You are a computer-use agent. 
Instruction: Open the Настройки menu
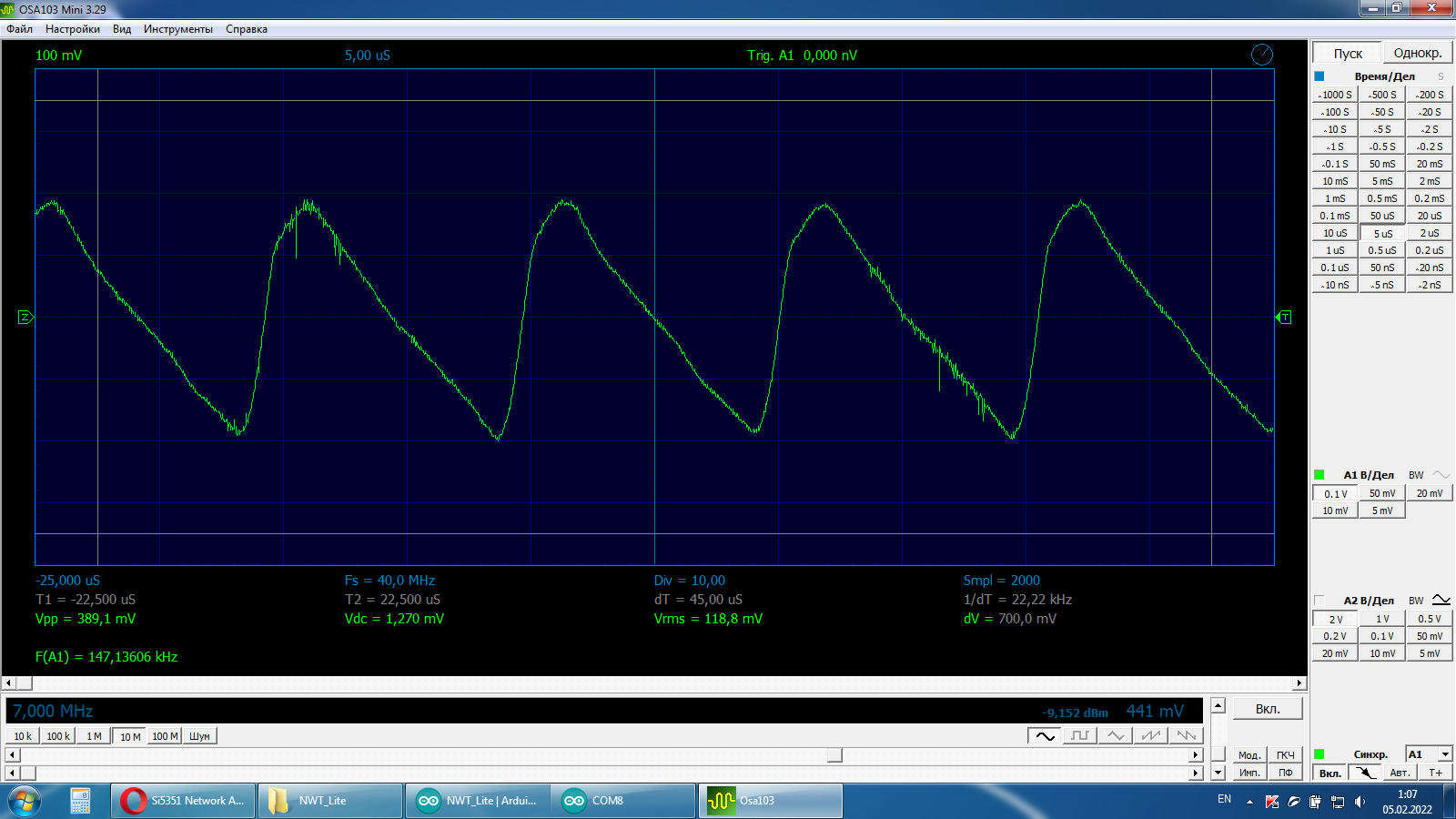(x=73, y=29)
